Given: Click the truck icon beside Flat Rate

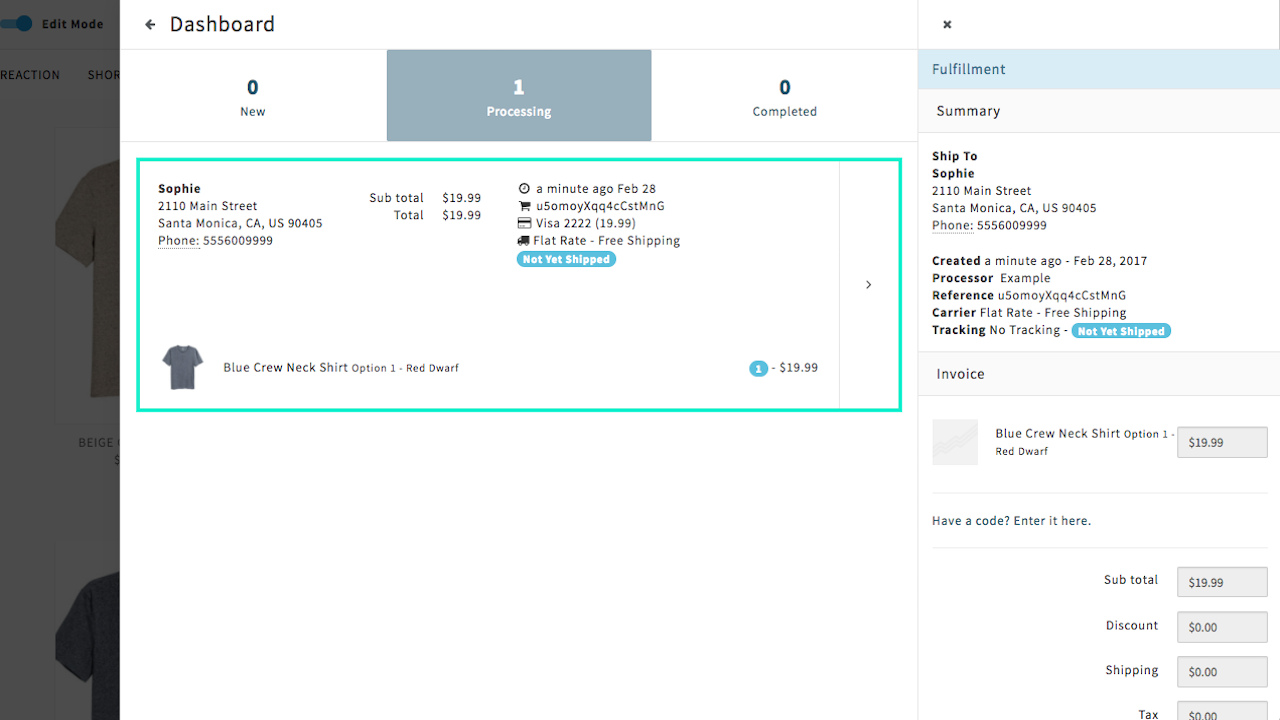Looking at the screenshot, I should [524, 241].
